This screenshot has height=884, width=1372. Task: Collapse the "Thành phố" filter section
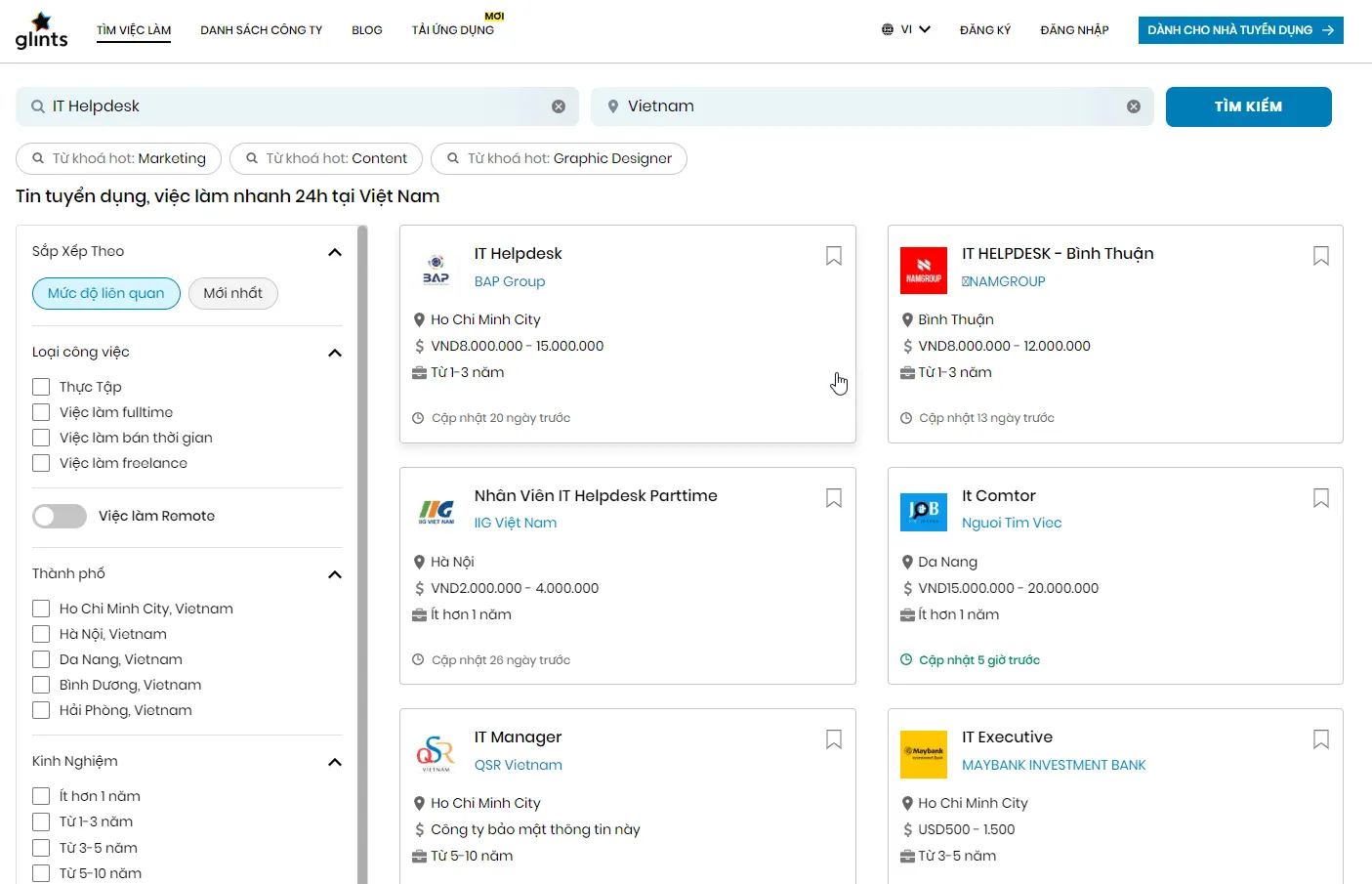coord(335,574)
